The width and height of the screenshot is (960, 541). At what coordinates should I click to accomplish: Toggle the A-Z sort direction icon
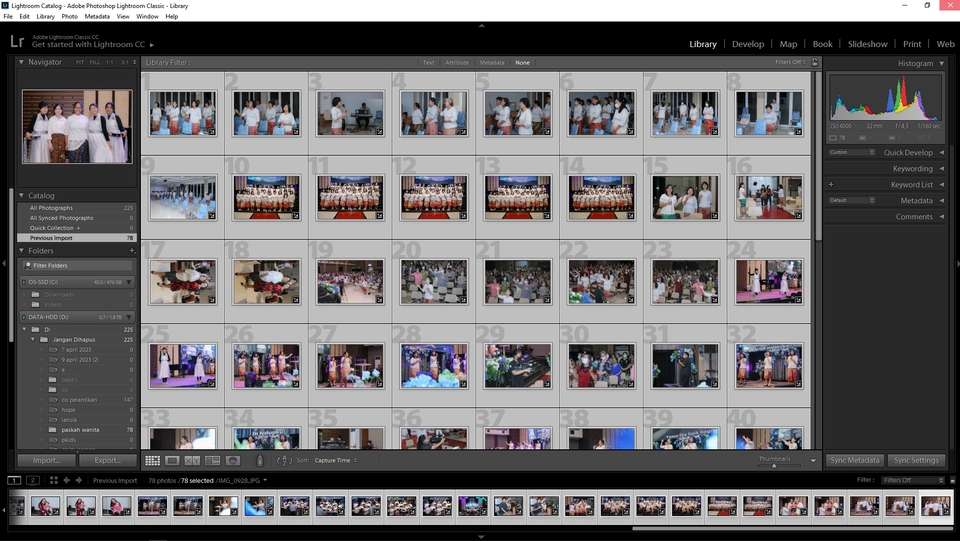[x=284, y=460]
